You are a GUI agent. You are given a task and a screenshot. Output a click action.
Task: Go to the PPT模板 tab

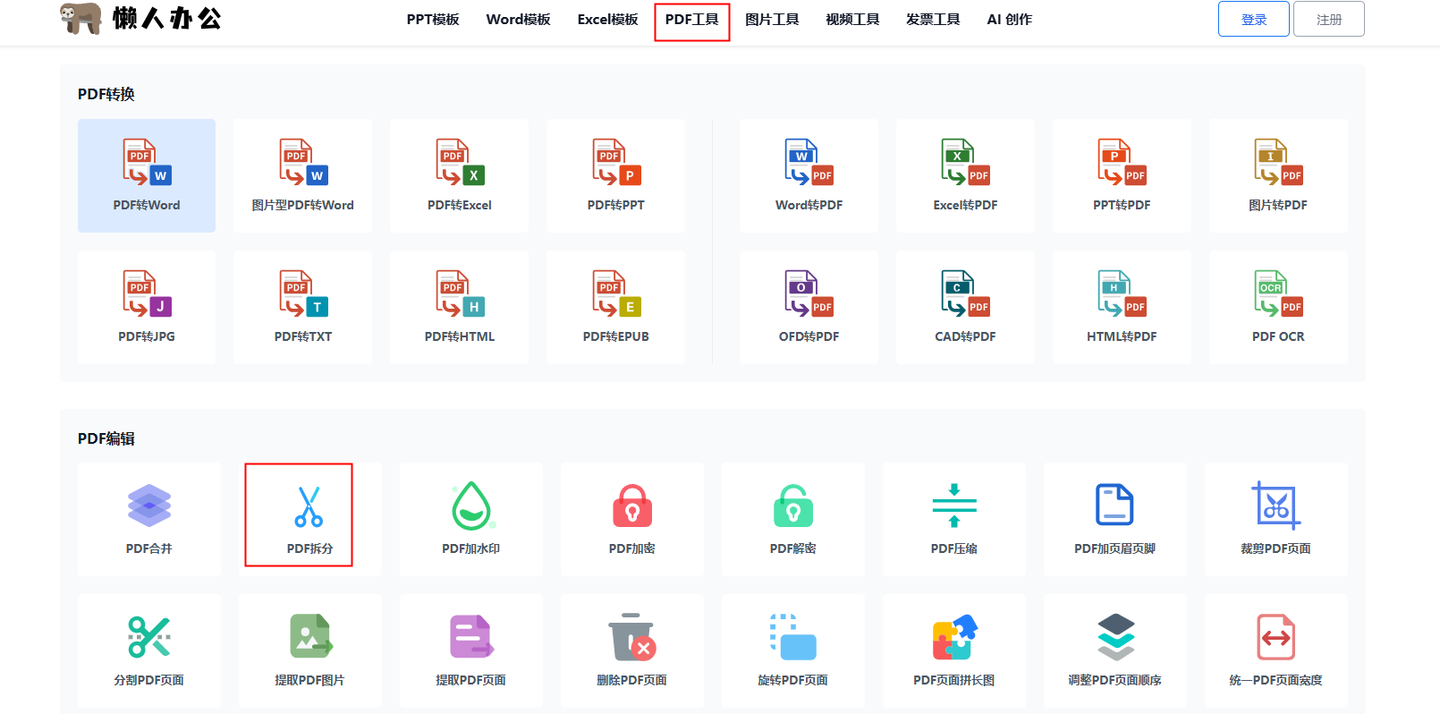point(433,19)
